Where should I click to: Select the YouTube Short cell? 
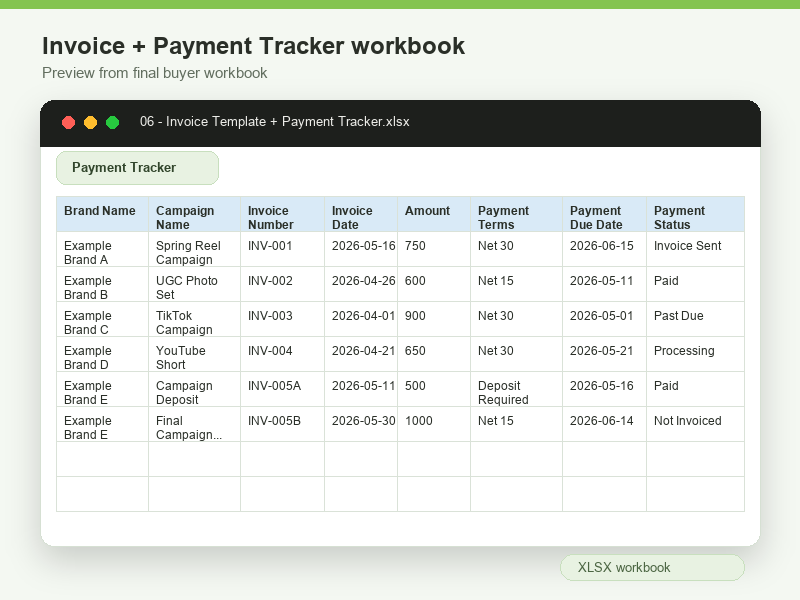pyautogui.click(x=194, y=354)
